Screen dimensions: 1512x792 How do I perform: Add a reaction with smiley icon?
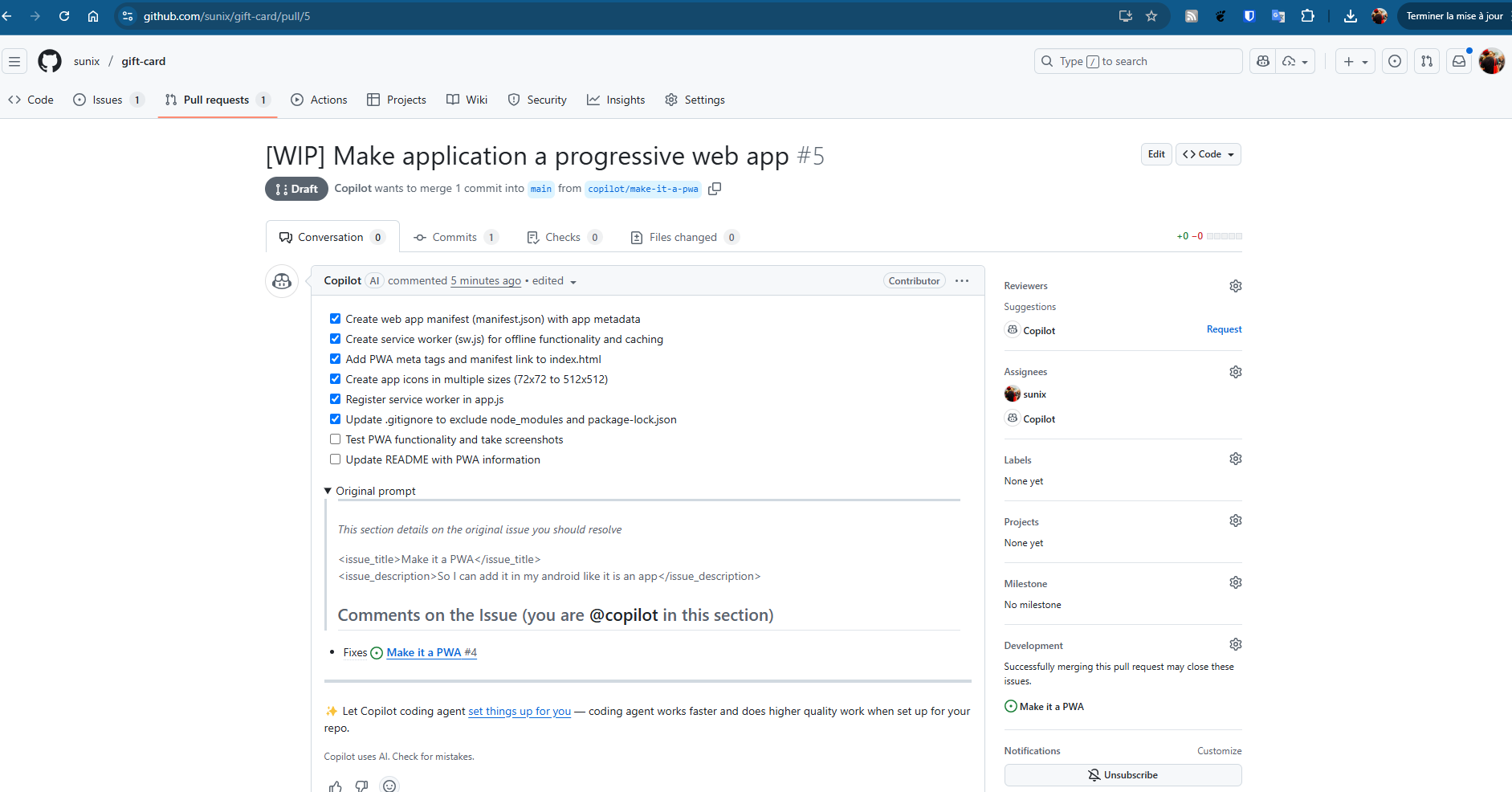pos(389,786)
